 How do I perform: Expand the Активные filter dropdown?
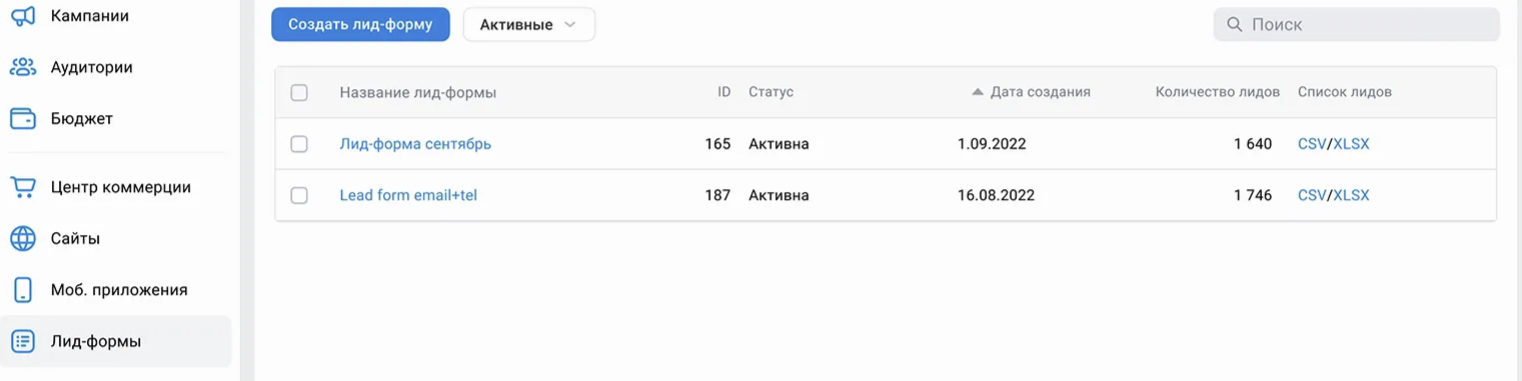click(x=529, y=25)
